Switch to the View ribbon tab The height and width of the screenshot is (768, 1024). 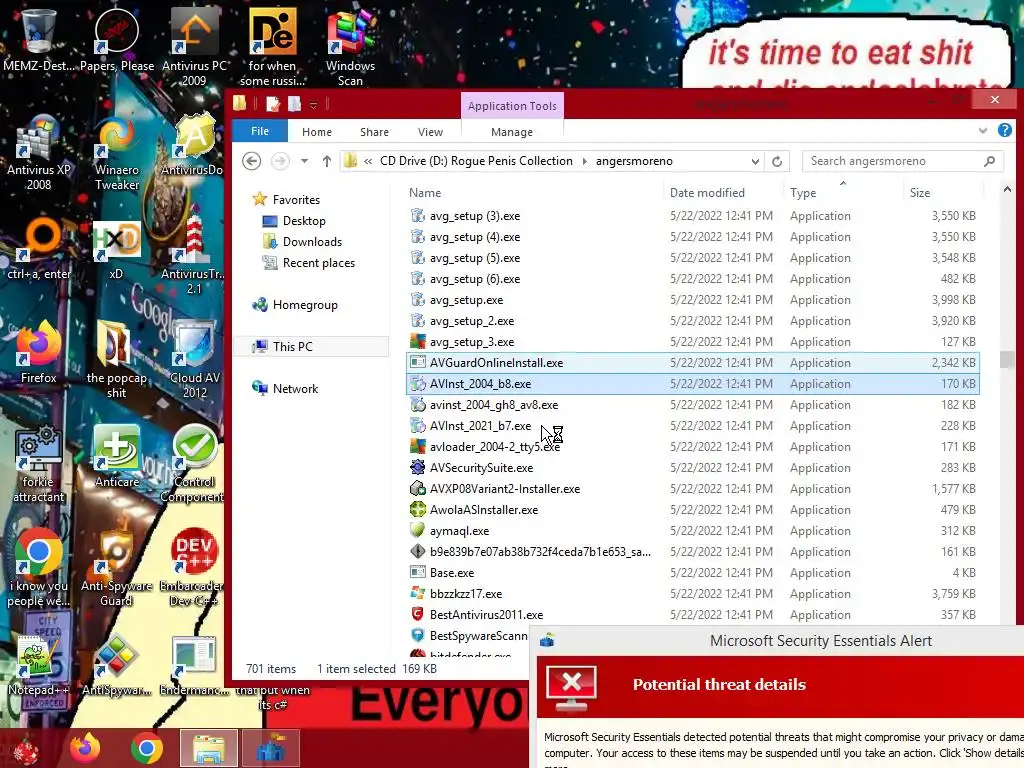click(x=430, y=132)
